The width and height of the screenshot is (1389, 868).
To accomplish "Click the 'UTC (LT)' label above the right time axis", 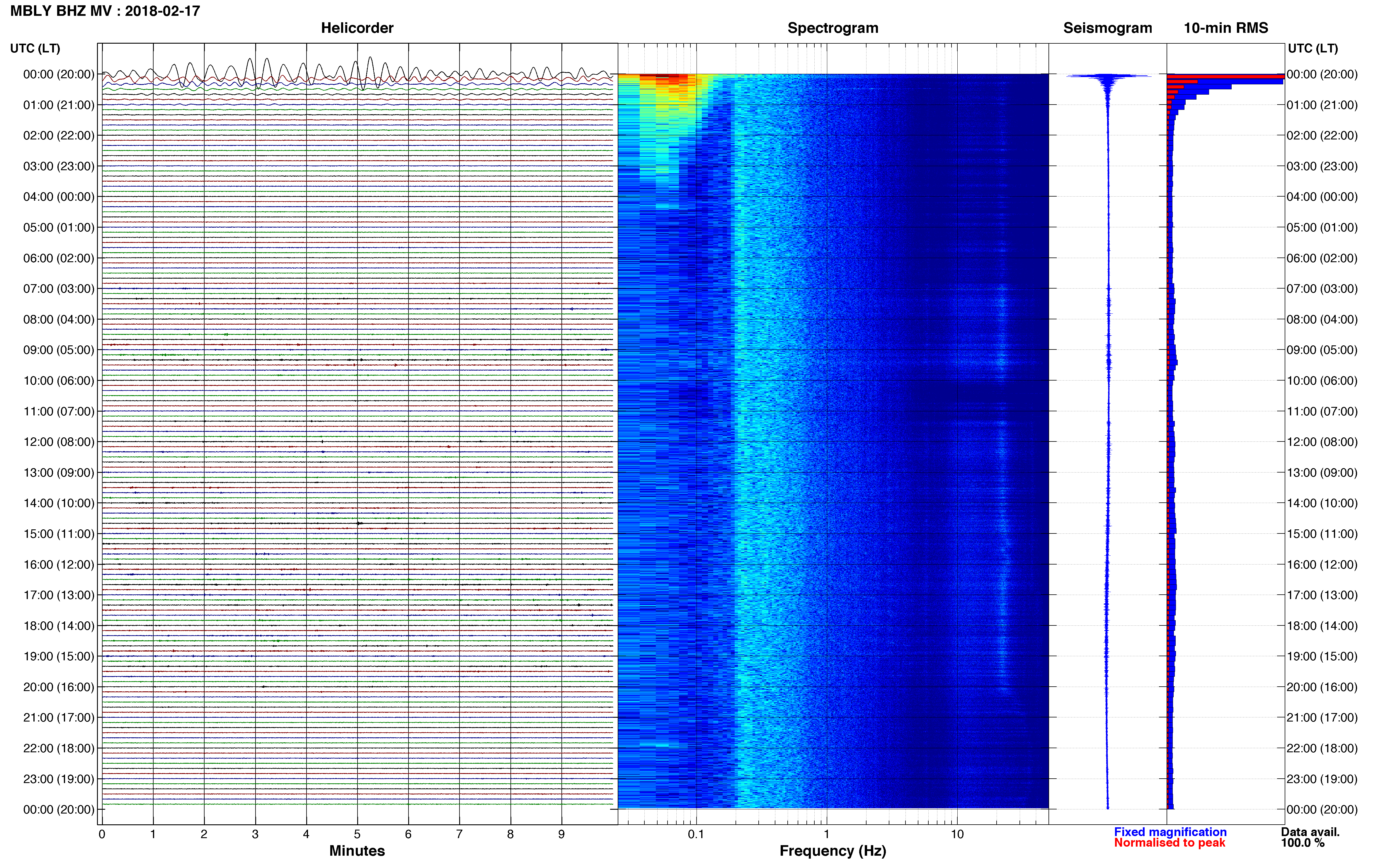I will click(1313, 48).
